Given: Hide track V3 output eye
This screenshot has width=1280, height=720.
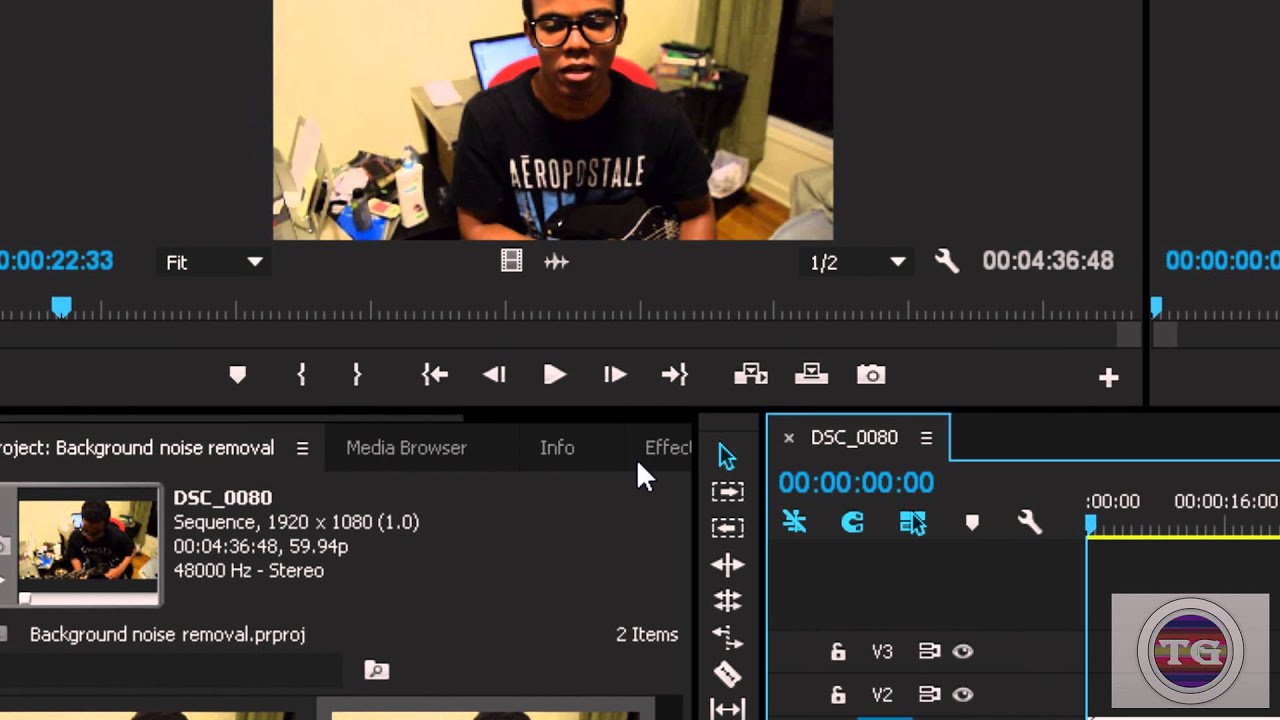Looking at the screenshot, I should coord(963,652).
